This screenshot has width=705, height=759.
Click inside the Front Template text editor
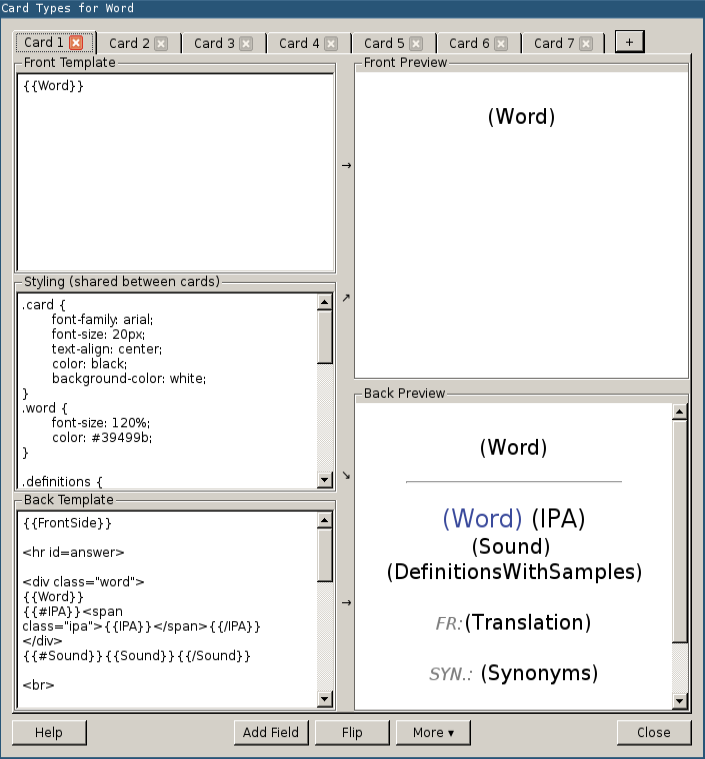[175, 170]
